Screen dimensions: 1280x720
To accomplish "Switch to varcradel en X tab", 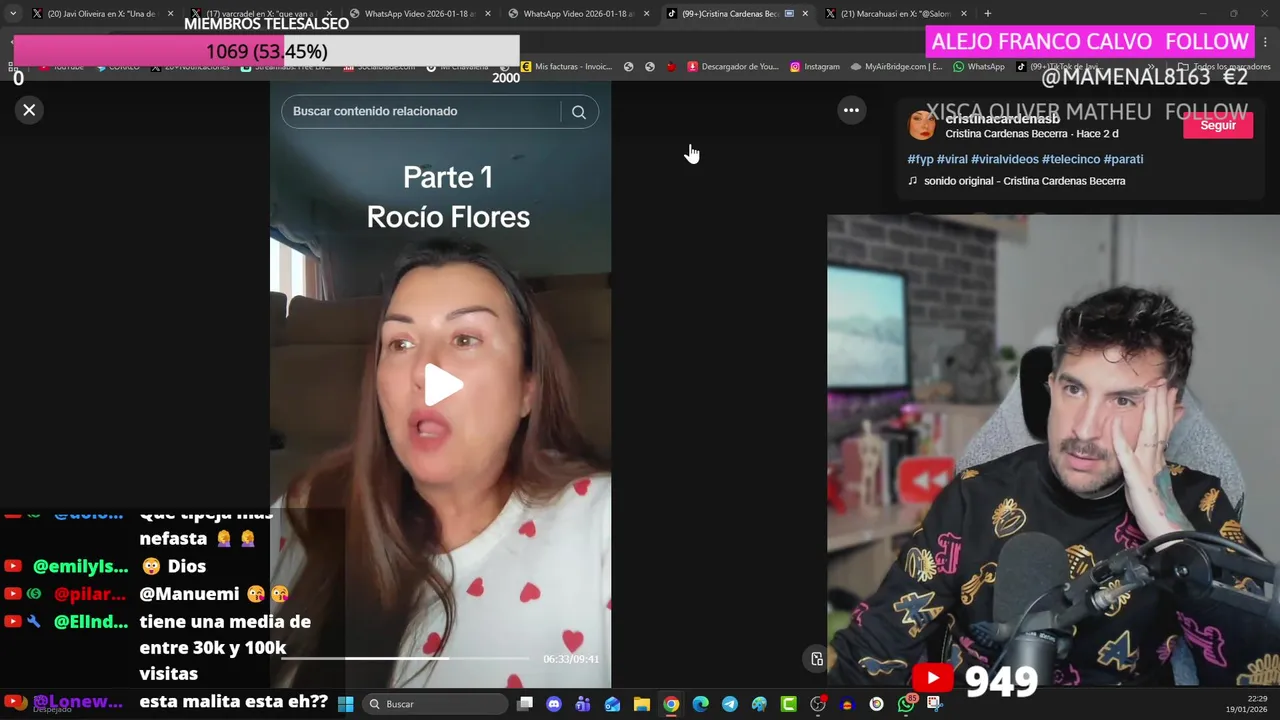I will [x=258, y=14].
